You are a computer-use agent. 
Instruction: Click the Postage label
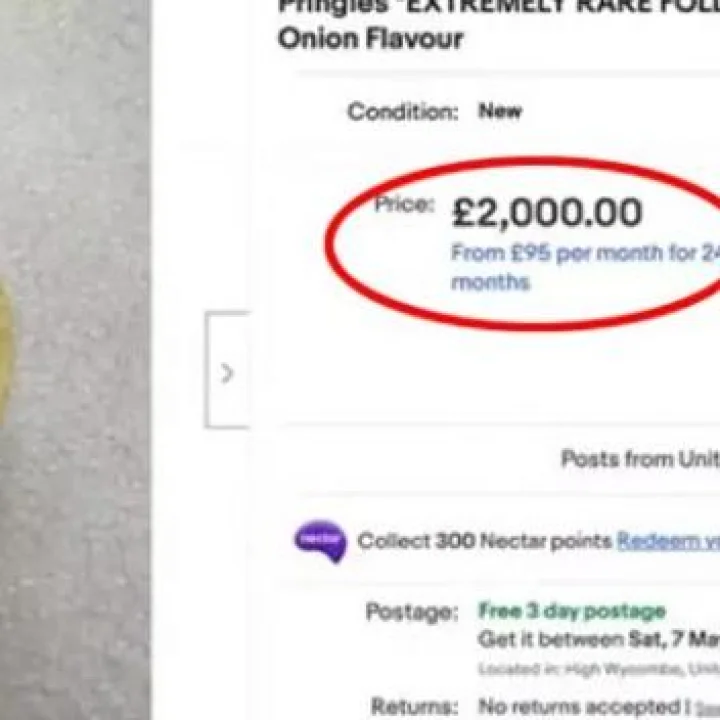[411, 611]
